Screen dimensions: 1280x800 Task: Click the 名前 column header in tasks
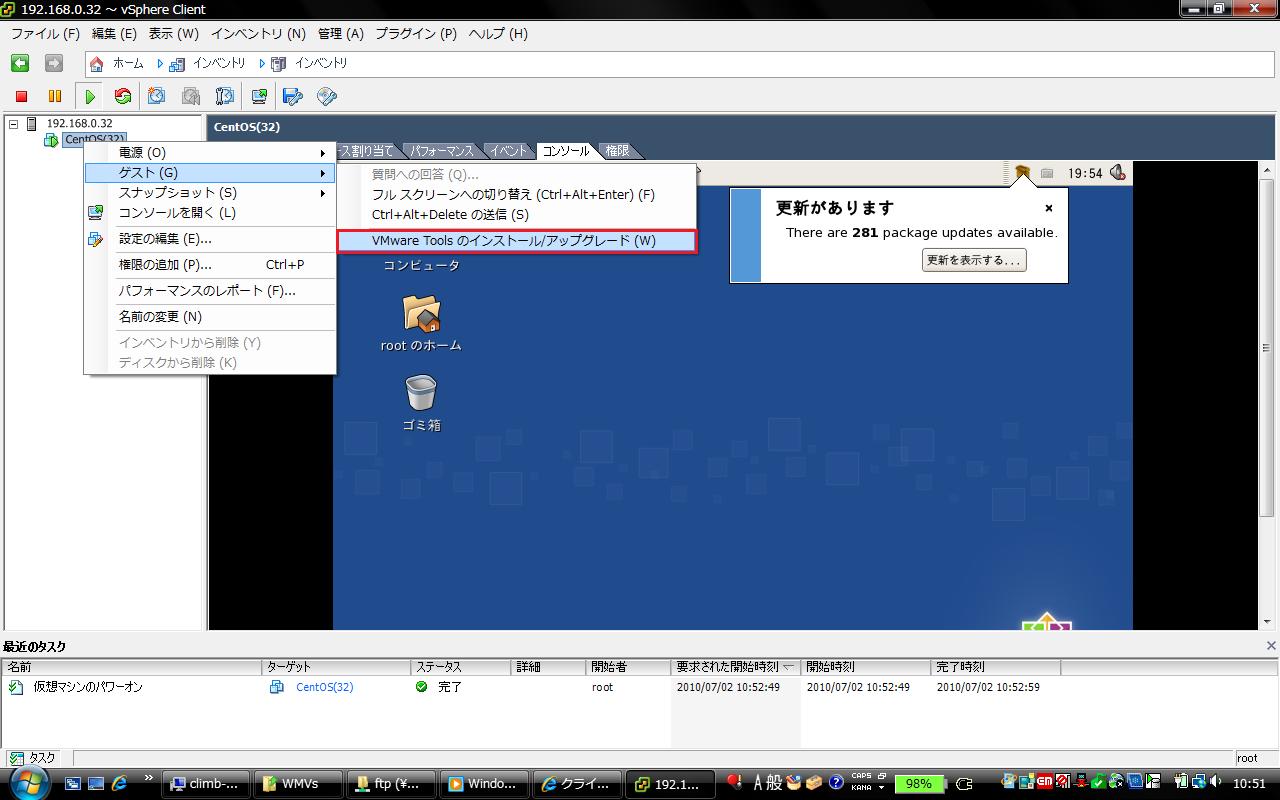point(131,667)
